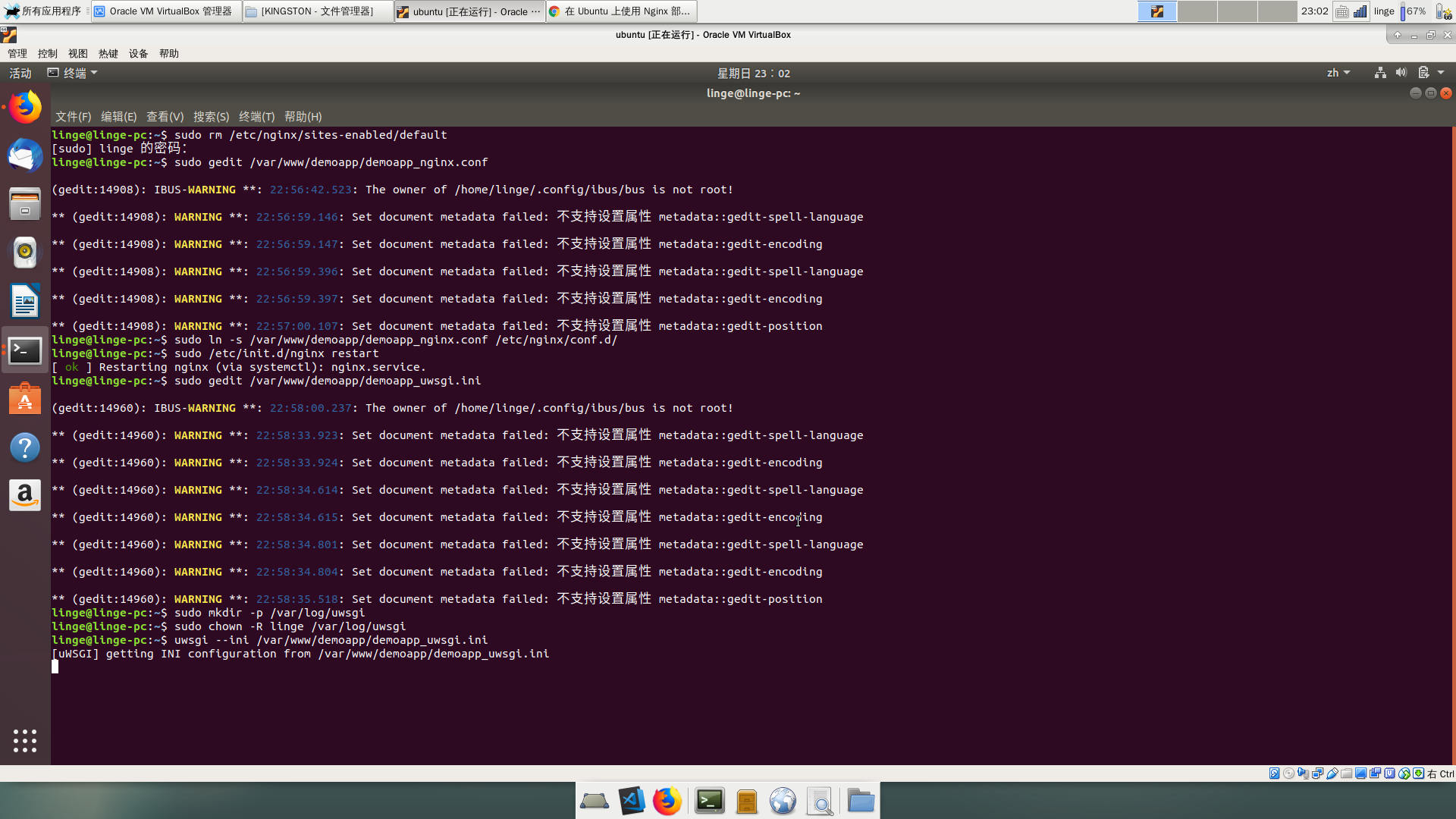Switch to the KINGSTON file manager tab
The image size is (1456, 819).
(x=318, y=11)
